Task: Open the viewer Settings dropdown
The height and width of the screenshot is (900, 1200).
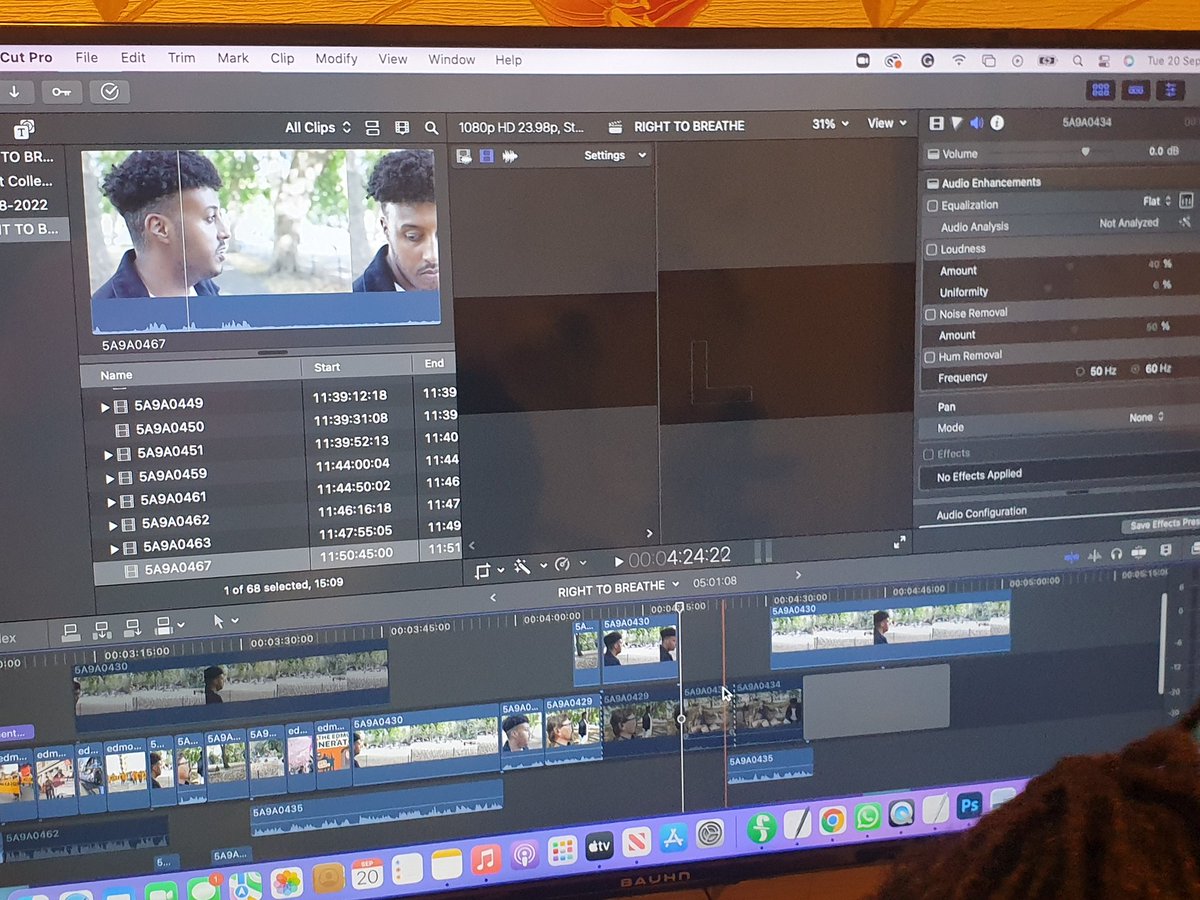Action: 615,156
